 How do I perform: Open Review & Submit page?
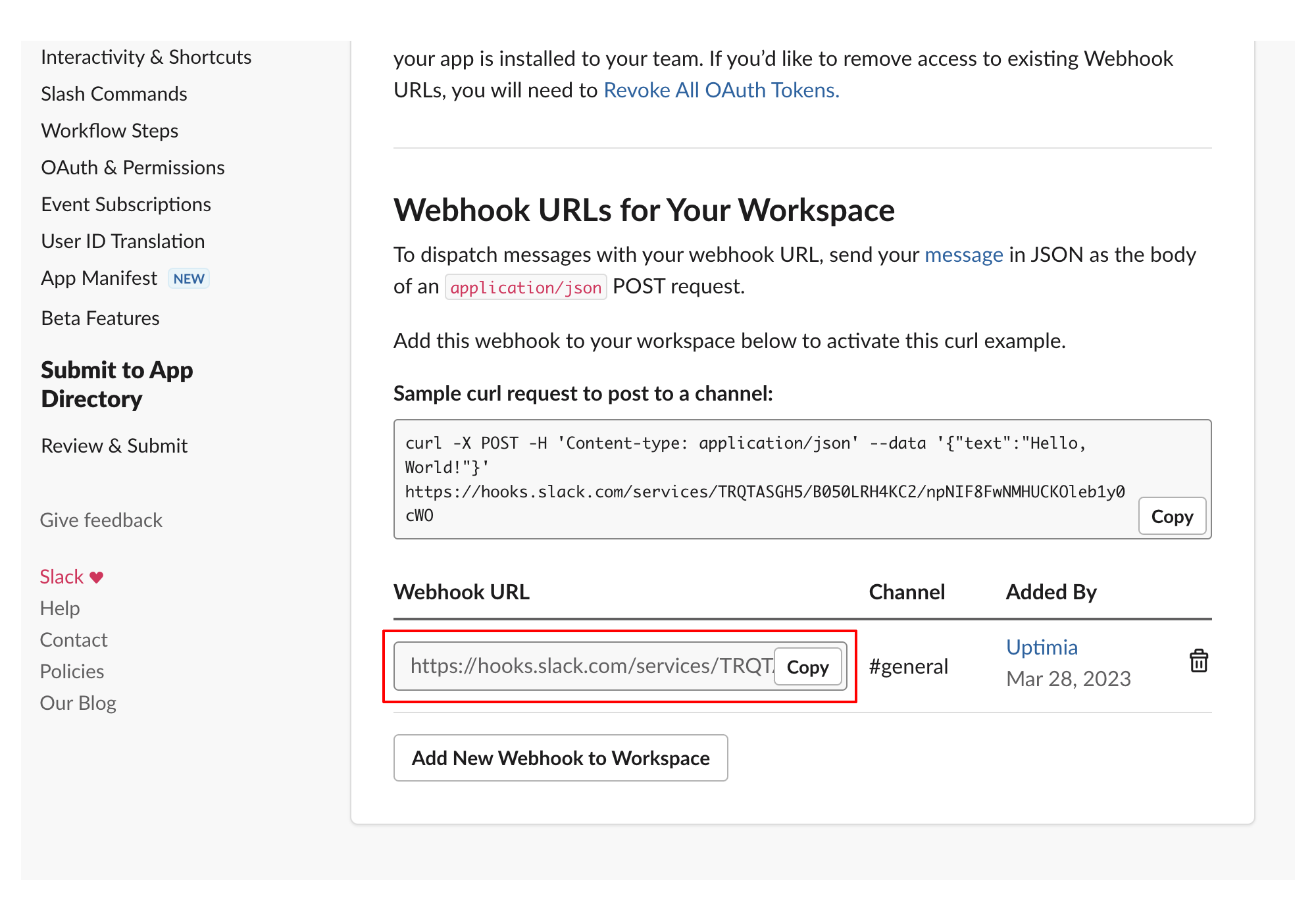point(114,446)
